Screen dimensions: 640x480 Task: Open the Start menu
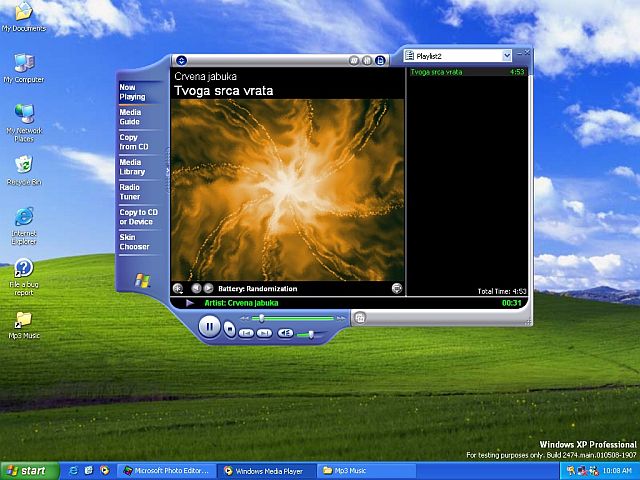click(x=30, y=471)
